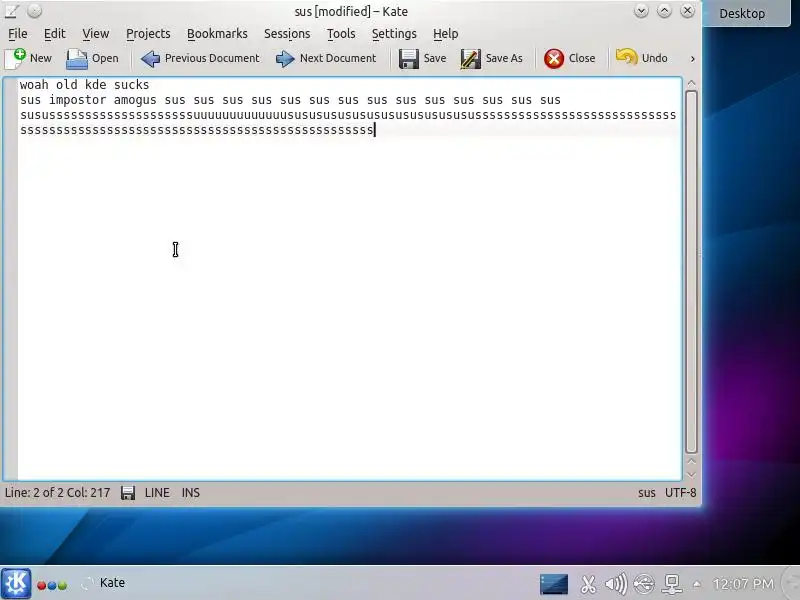The width and height of the screenshot is (800, 600).
Task: Click the round pin button in titlebar
Action: point(34,11)
